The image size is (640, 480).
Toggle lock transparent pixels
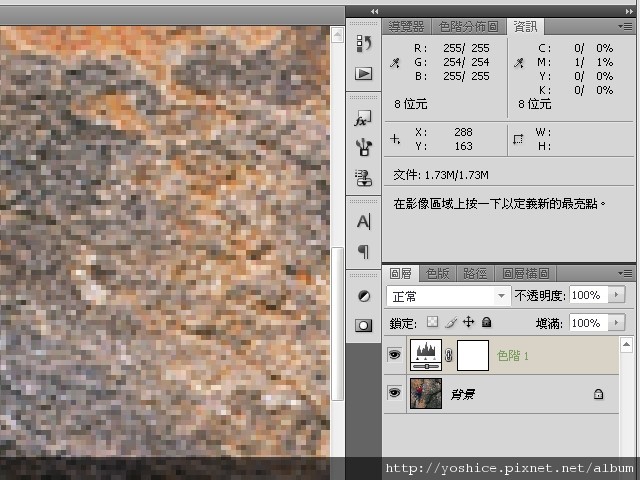pos(432,322)
